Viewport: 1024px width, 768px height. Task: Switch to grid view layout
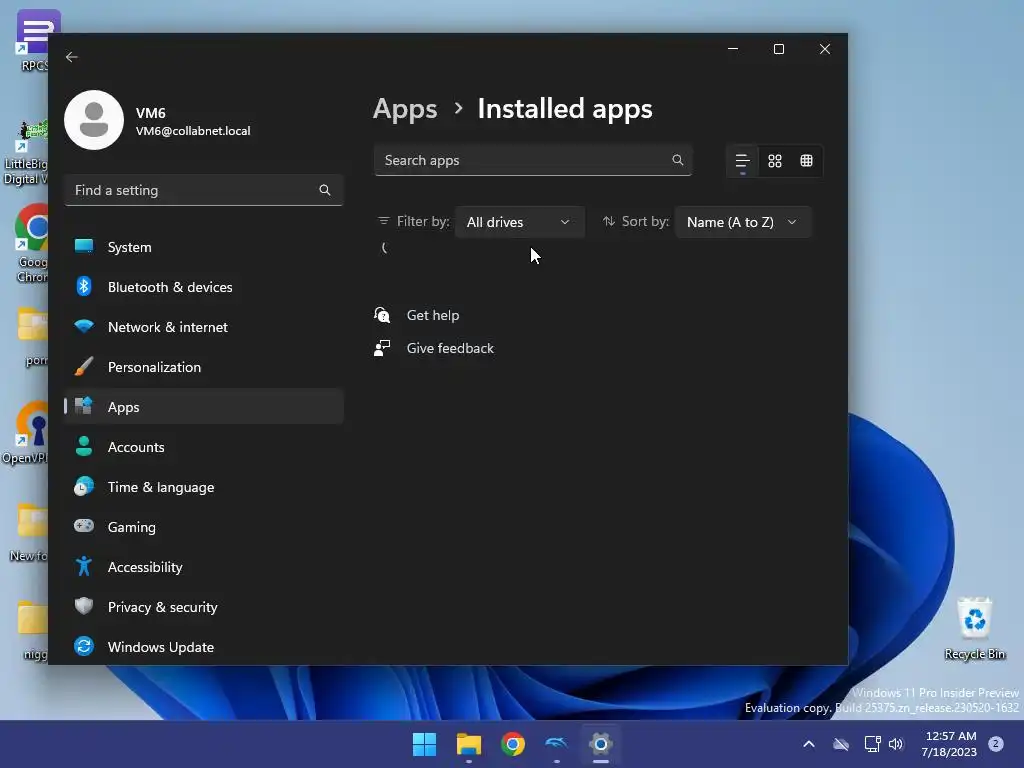tap(775, 161)
